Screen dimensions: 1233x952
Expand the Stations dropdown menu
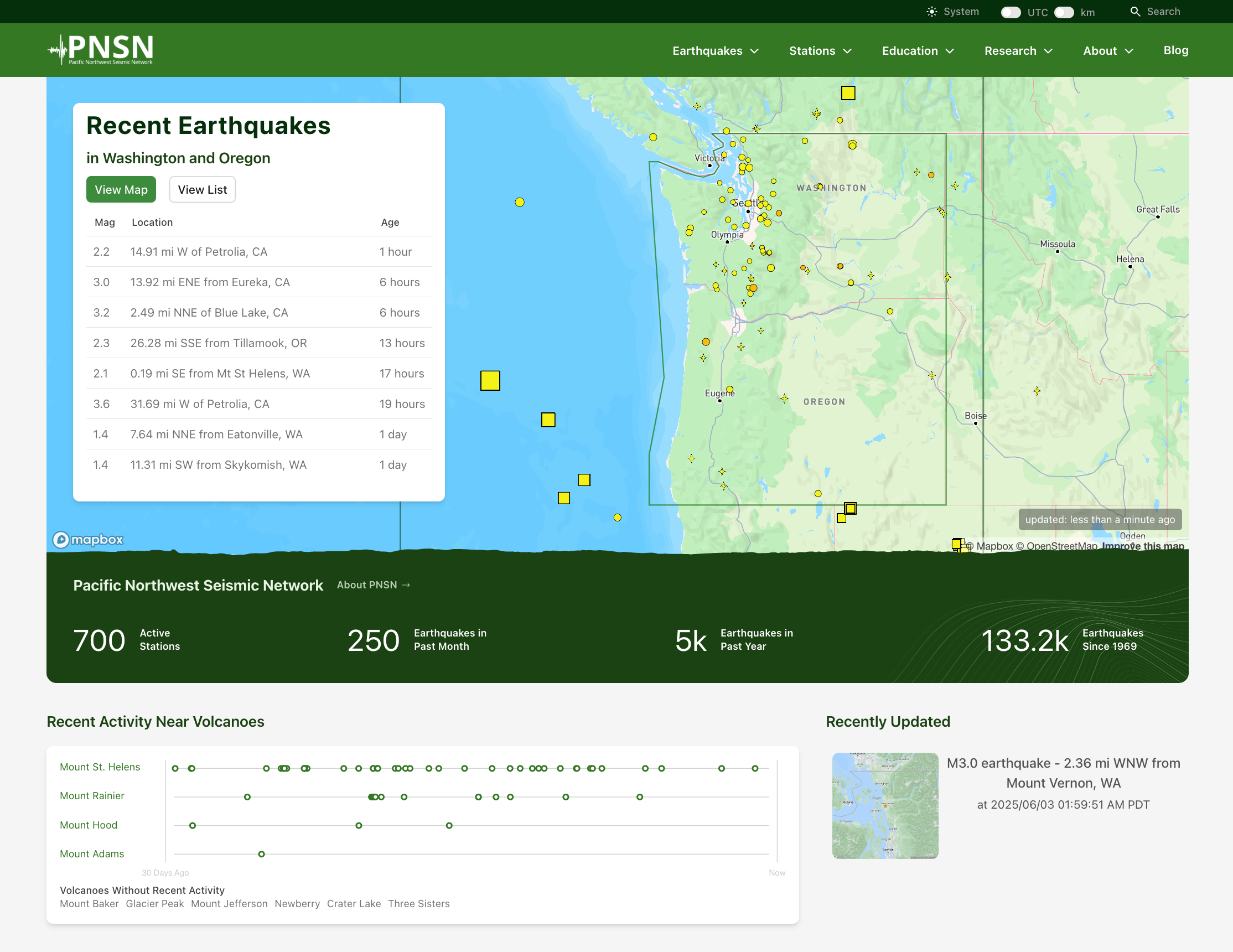[820, 51]
